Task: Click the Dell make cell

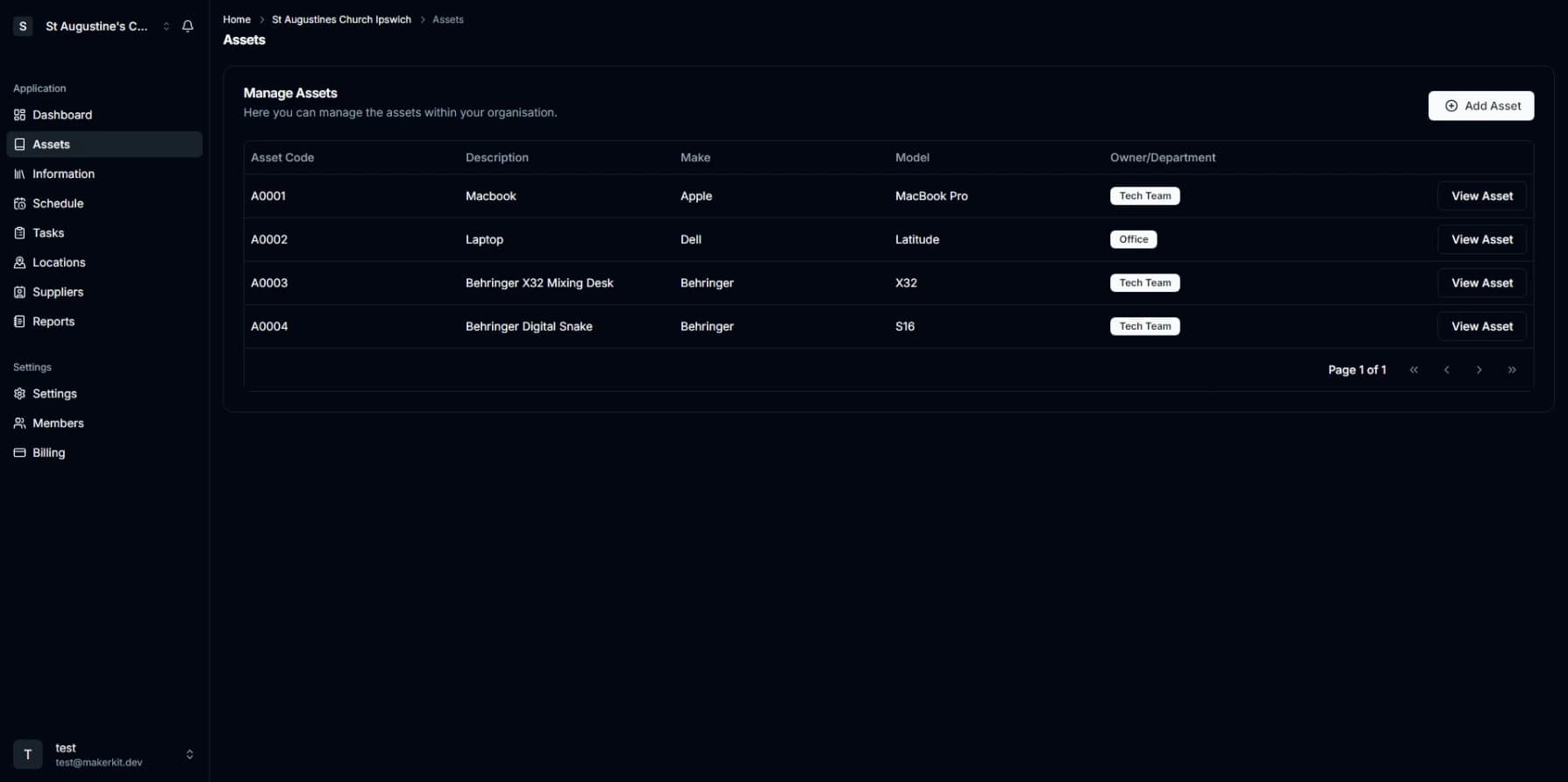Action: 691,239
